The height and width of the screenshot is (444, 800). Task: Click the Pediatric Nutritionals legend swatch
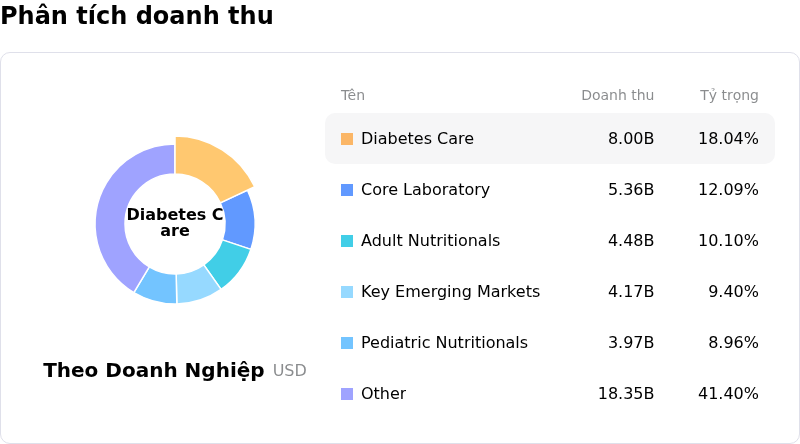pyautogui.click(x=347, y=343)
